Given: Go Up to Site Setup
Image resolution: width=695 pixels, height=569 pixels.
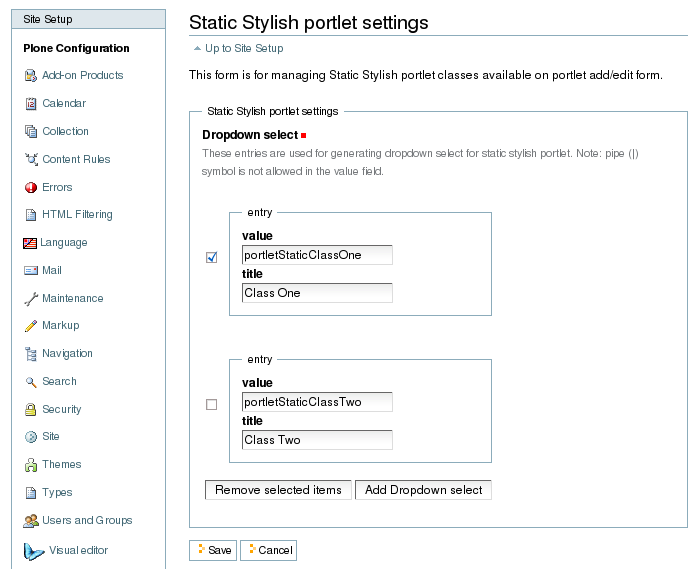Looking at the screenshot, I should (x=244, y=48).
